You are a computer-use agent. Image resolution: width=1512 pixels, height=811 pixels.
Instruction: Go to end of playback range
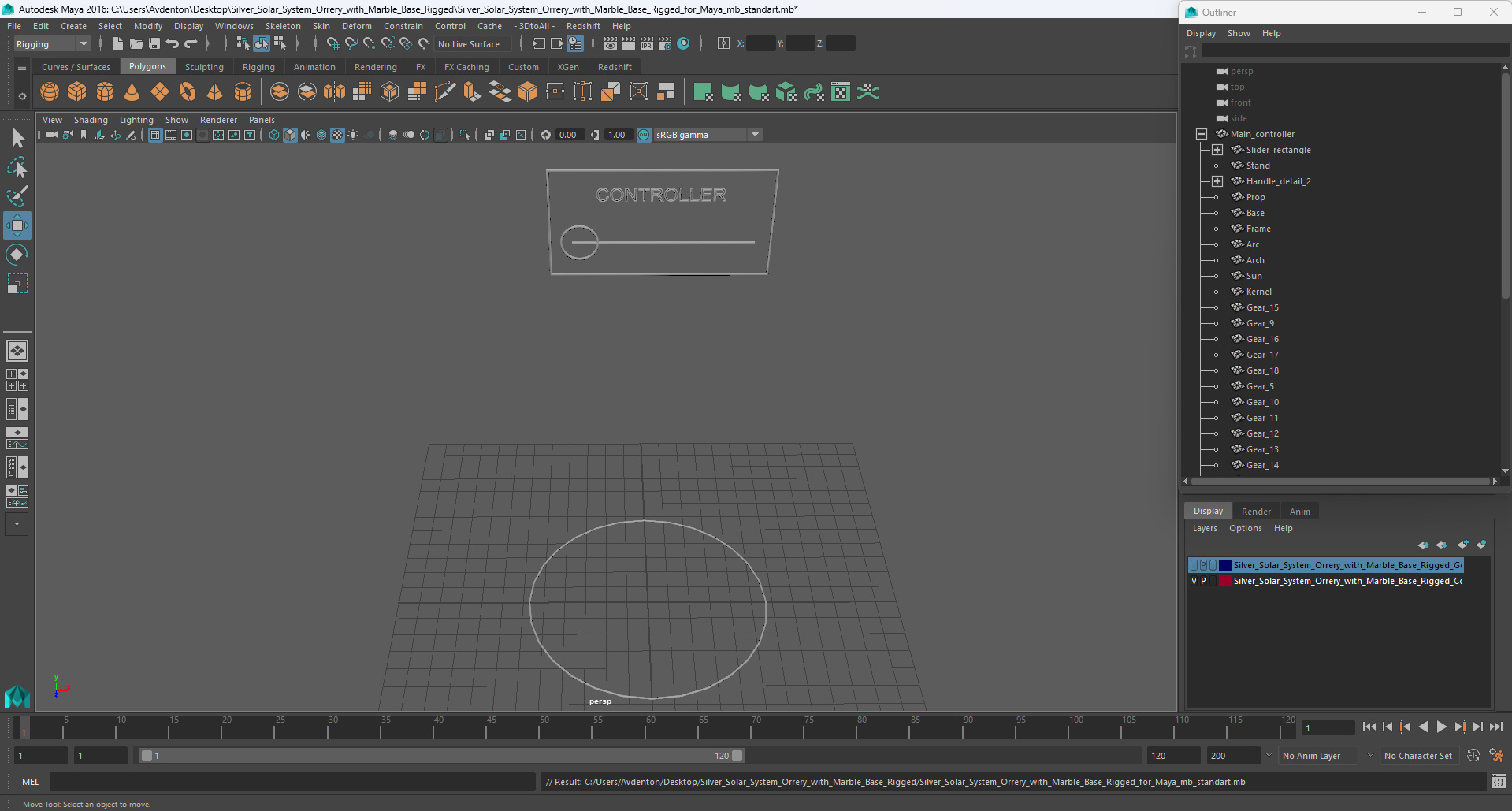click(1495, 727)
